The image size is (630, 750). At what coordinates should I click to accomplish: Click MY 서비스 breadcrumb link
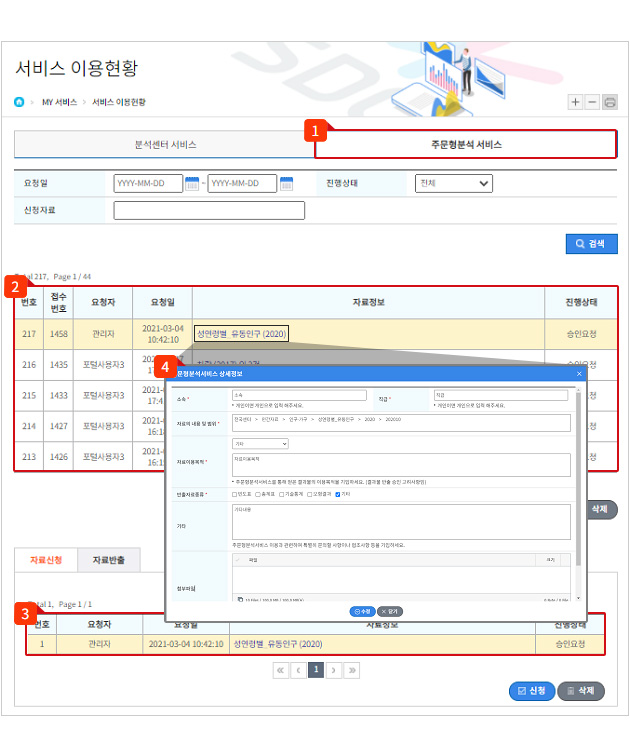59,102
